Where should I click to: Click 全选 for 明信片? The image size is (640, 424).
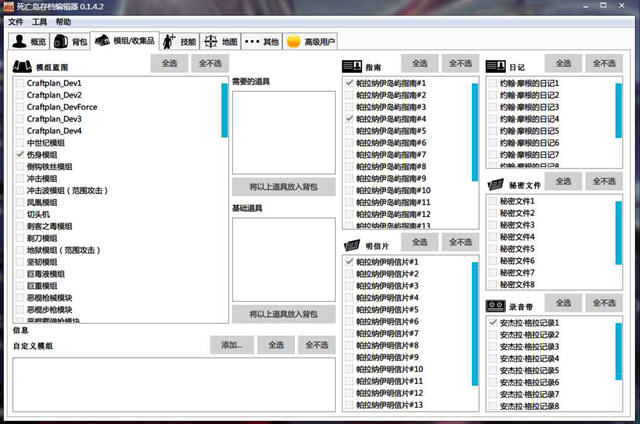point(420,242)
